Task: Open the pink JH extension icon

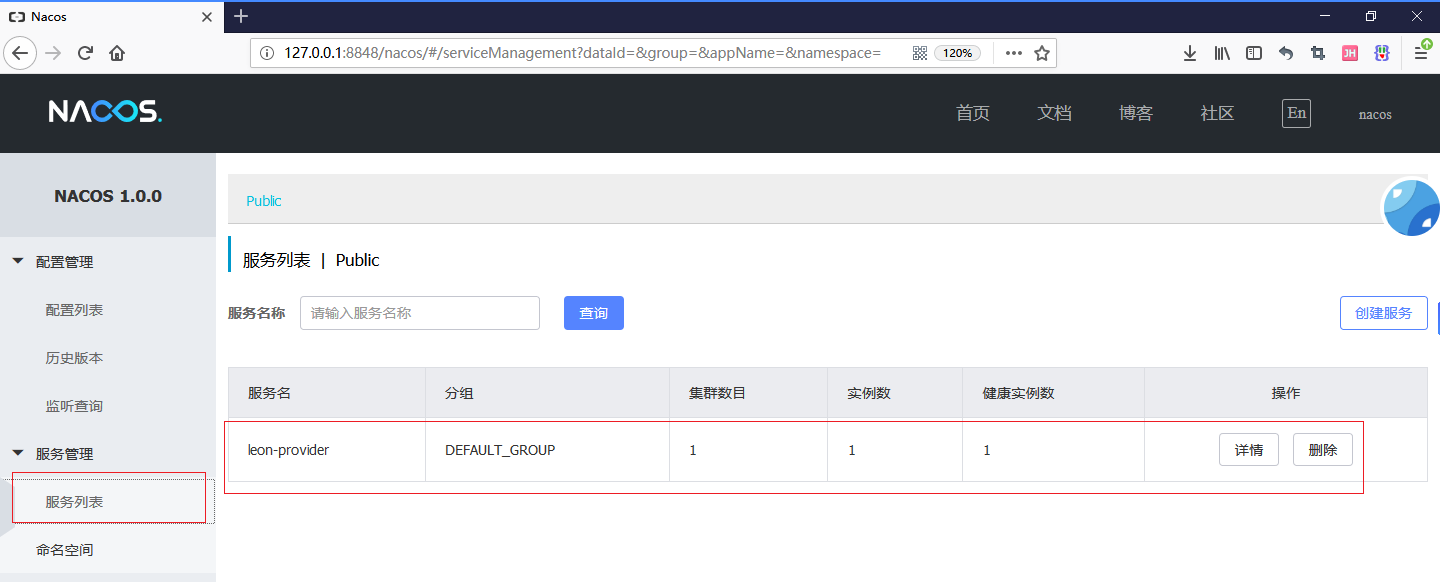Action: click(1350, 53)
